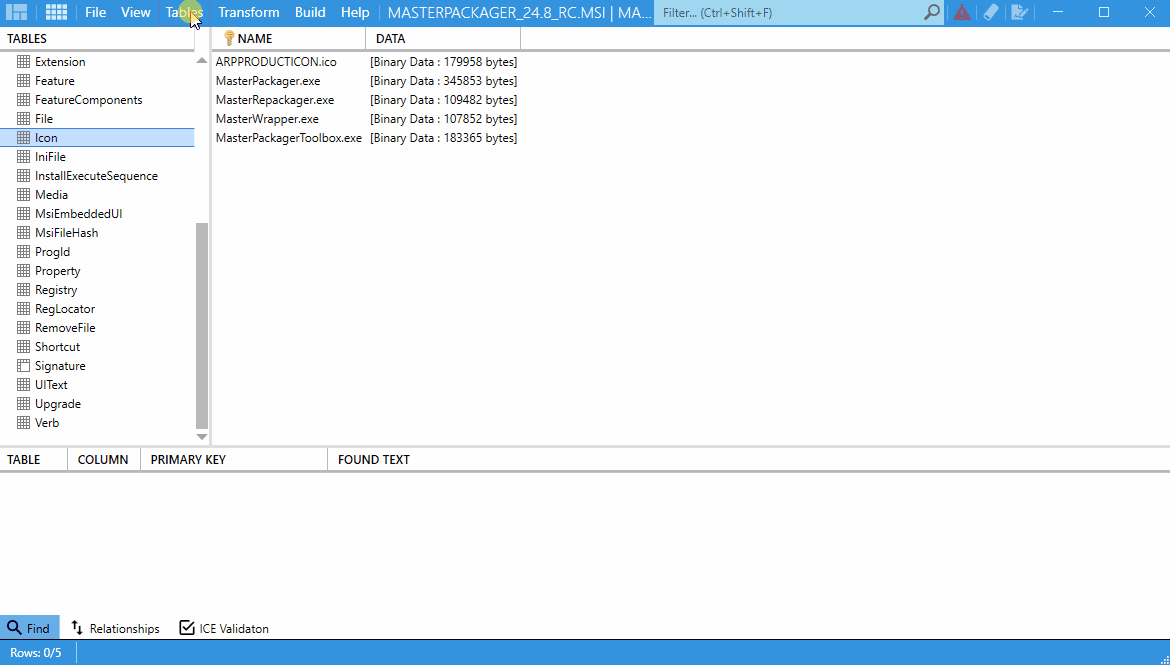Image resolution: width=1170 pixels, height=665 pixels.
Task: Click the table icon beside RegLocator
Action: point(23,309)
